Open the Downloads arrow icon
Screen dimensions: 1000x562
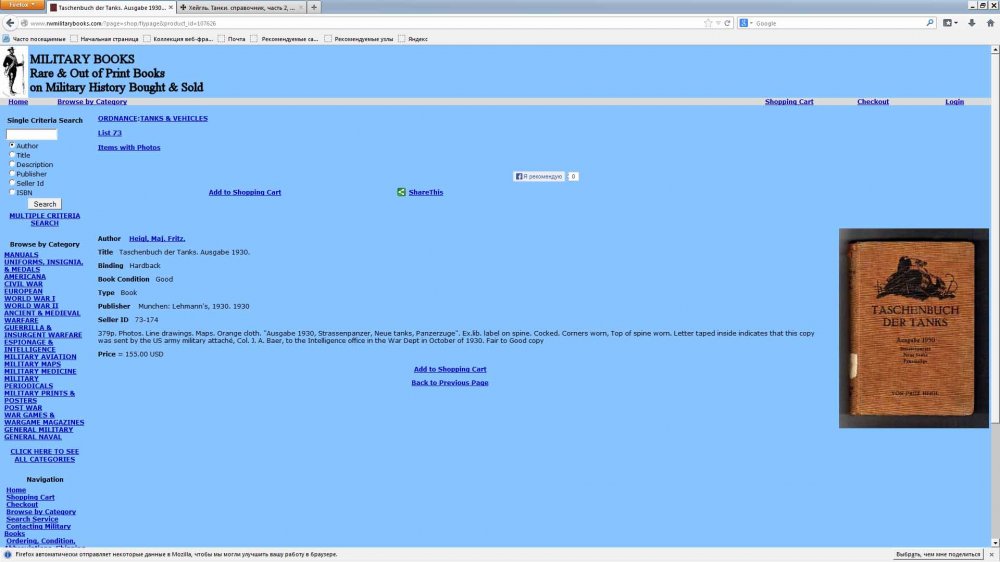pyautogui.click(x=971, y=23)
